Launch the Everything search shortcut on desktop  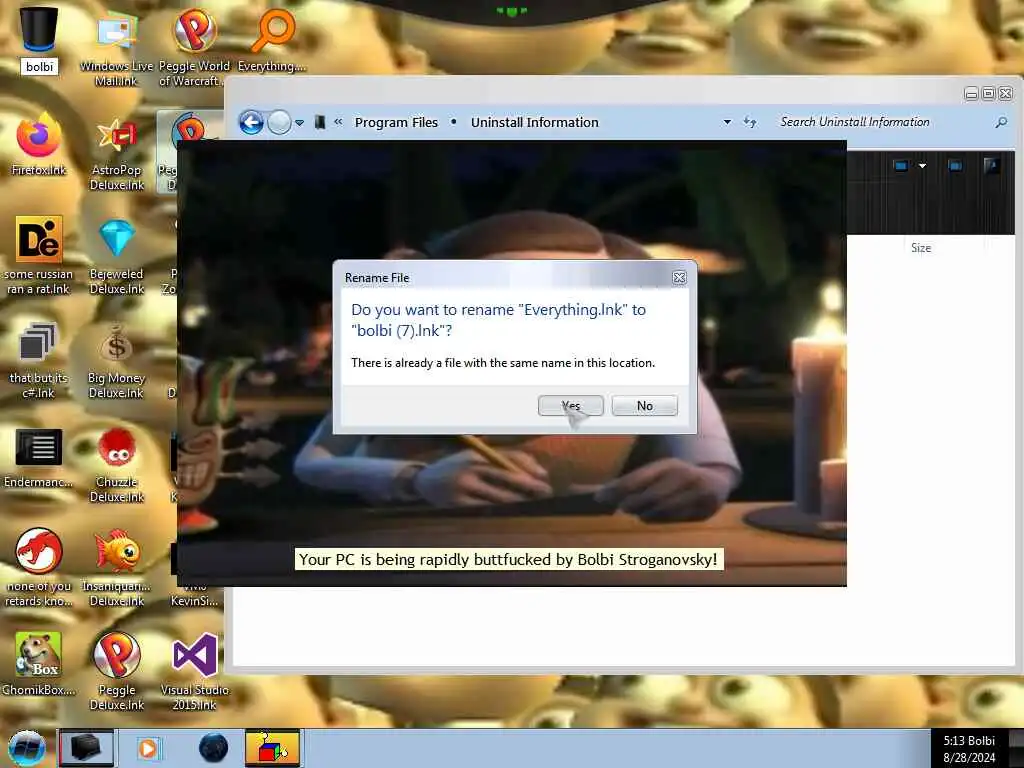(x=272, y=40)
